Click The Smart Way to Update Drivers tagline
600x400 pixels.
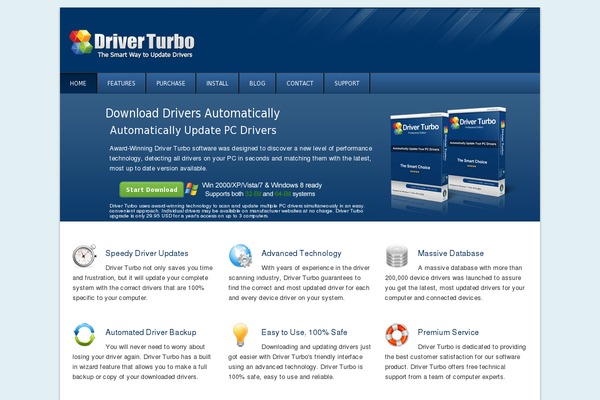(145, 55)
